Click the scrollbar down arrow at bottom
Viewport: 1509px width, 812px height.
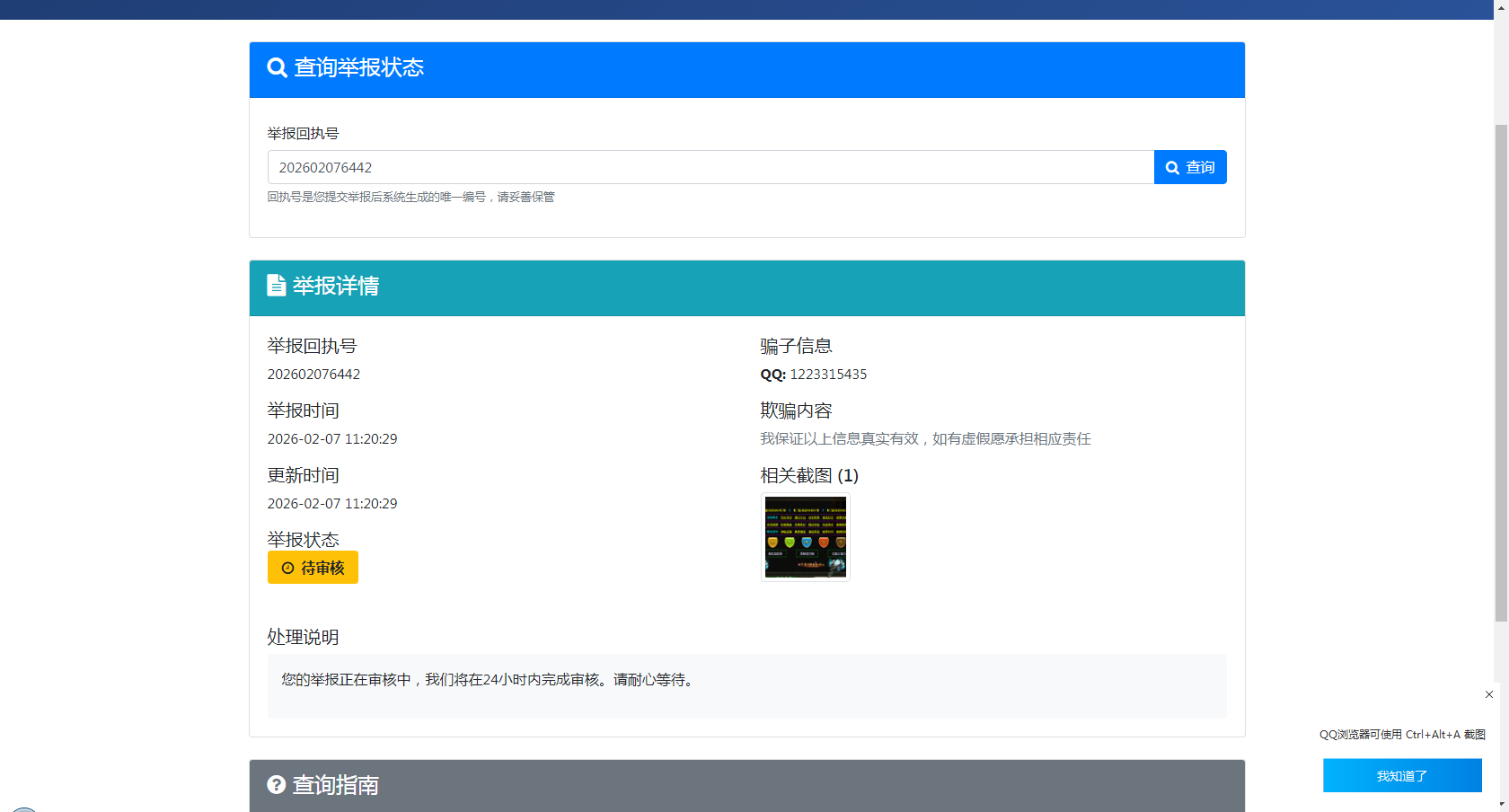[1501, 806]
